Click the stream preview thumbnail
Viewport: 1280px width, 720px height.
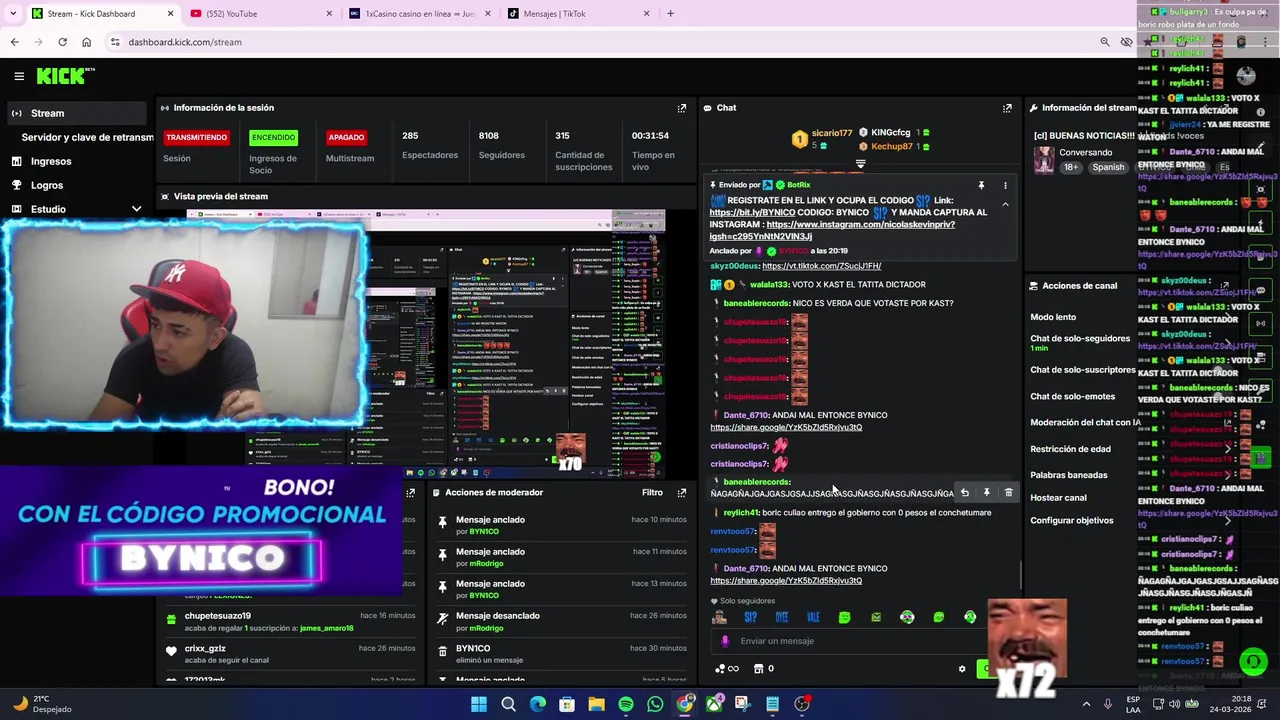pos(426,343)
